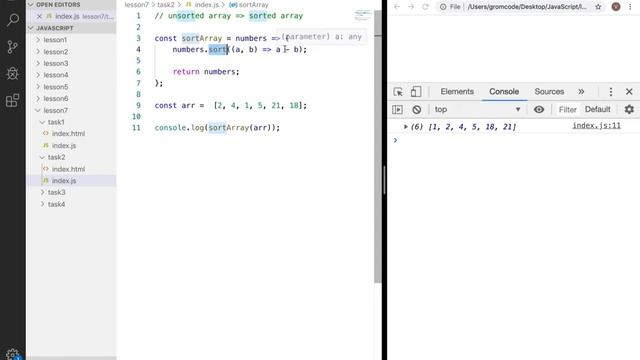Collapse the task1 folder
Screen dimensions: 640x360
click(x=71, y=122)
